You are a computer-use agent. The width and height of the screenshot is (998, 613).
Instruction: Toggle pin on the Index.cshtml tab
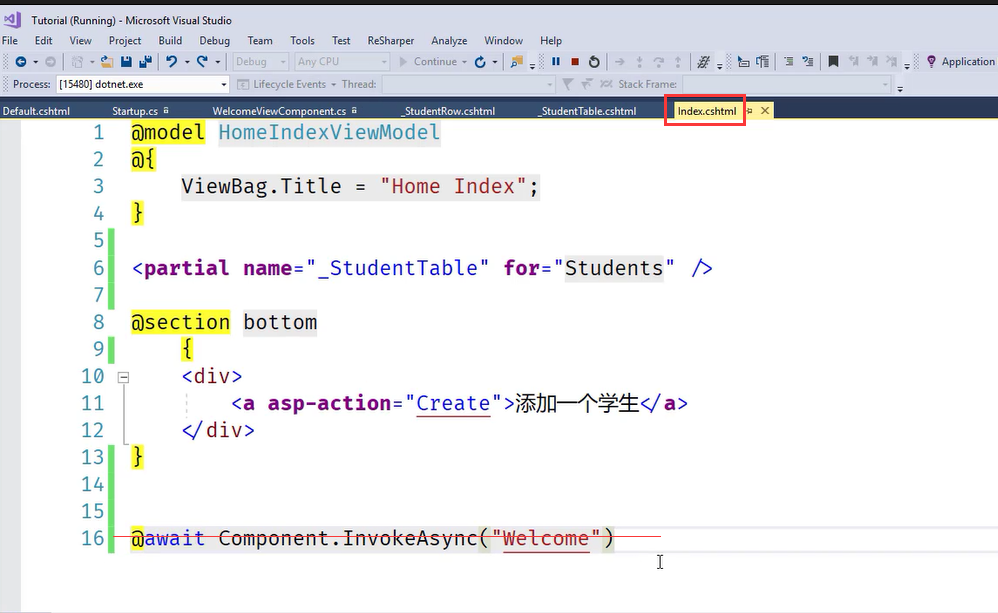point(750,111)
